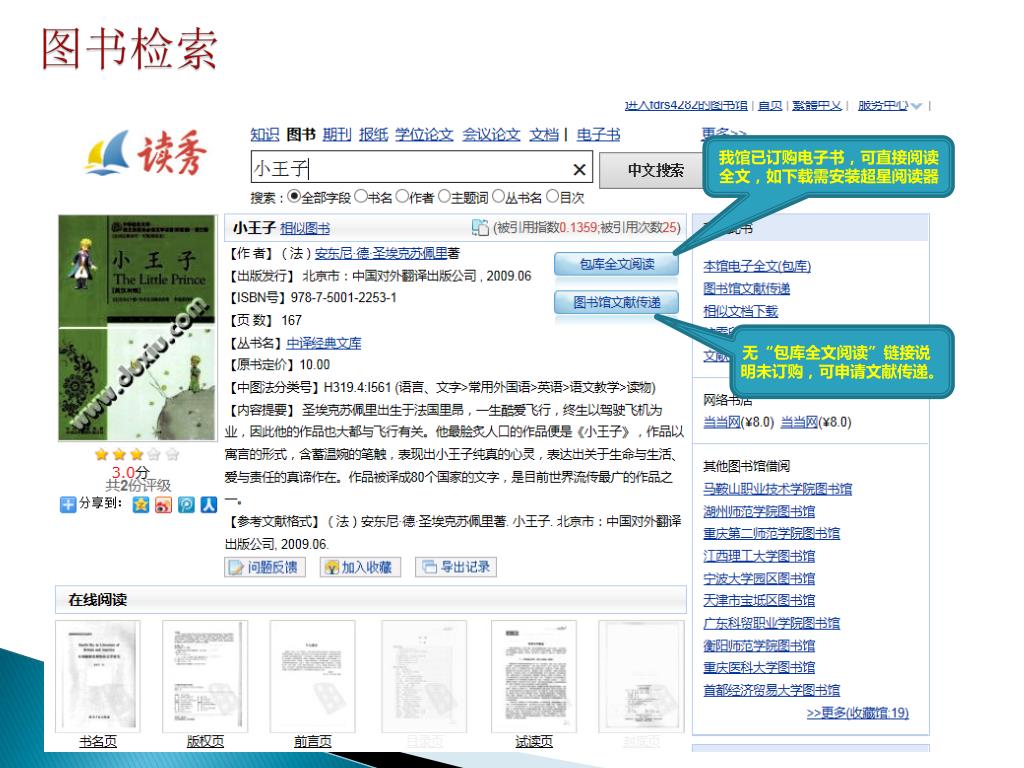Switch to the 会议论文 search tab
Image resolution: width=1024 pixels, height=768 pixels.
(x=491, y=135)
